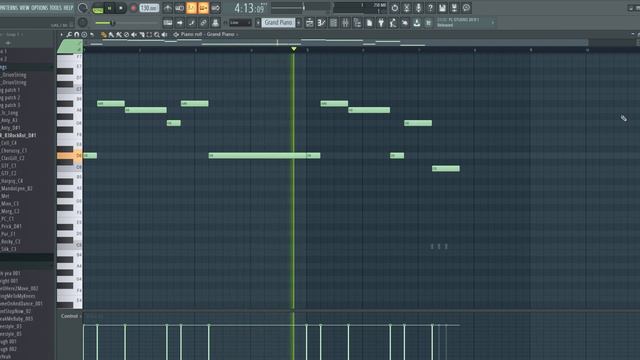Image resolution: width=640 pixels, height=360 pixels.
Task: Toggle the metronome button
Action: 168,8
